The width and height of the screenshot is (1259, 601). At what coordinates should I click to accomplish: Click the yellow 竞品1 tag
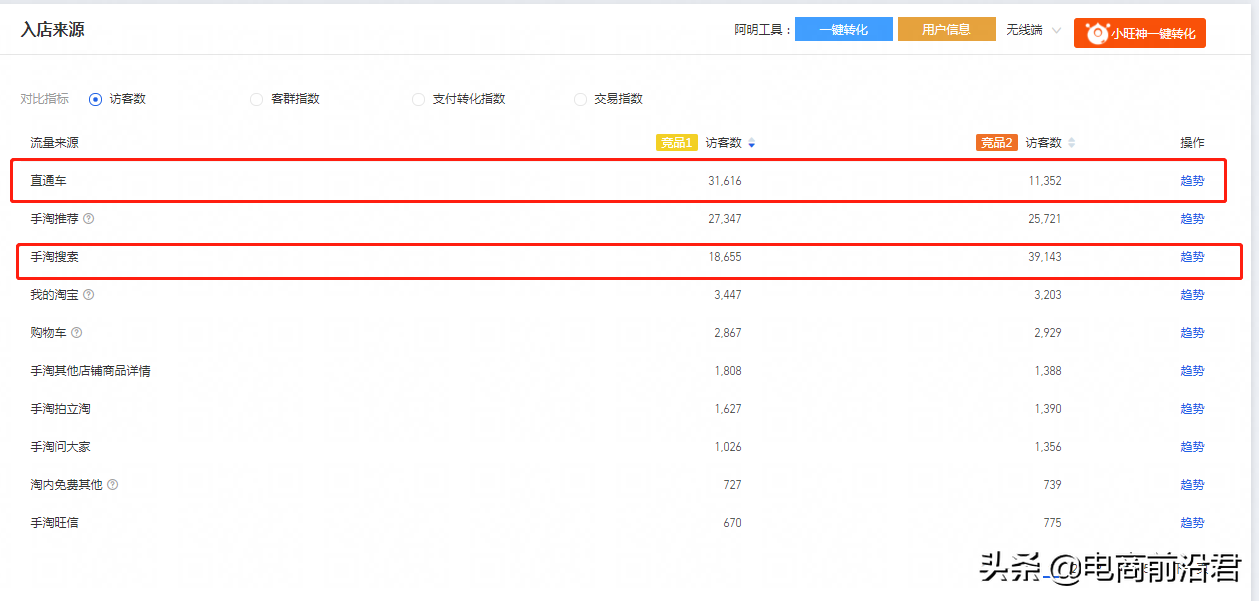676,143
